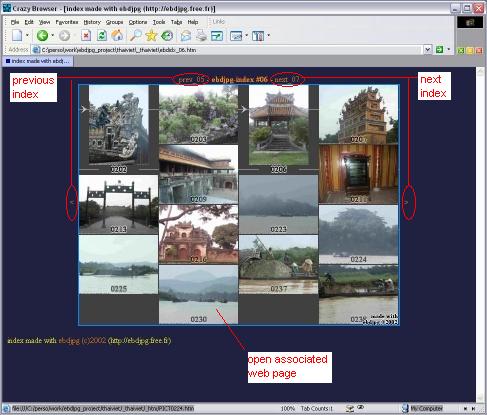Open the View menu
Viewport: 487px width, 415px height.
pos(44,22)
